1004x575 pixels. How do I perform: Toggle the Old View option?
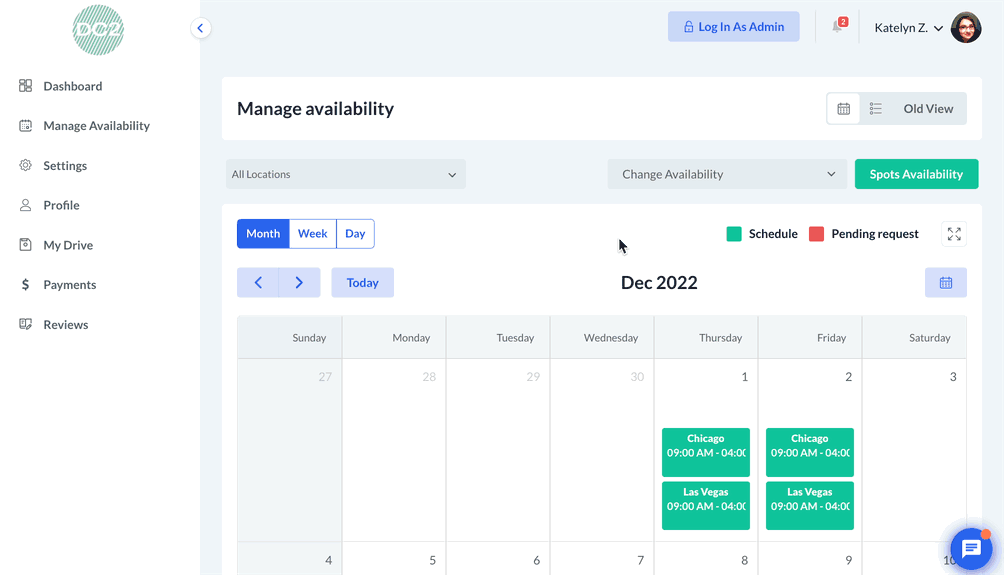(928, 109)
